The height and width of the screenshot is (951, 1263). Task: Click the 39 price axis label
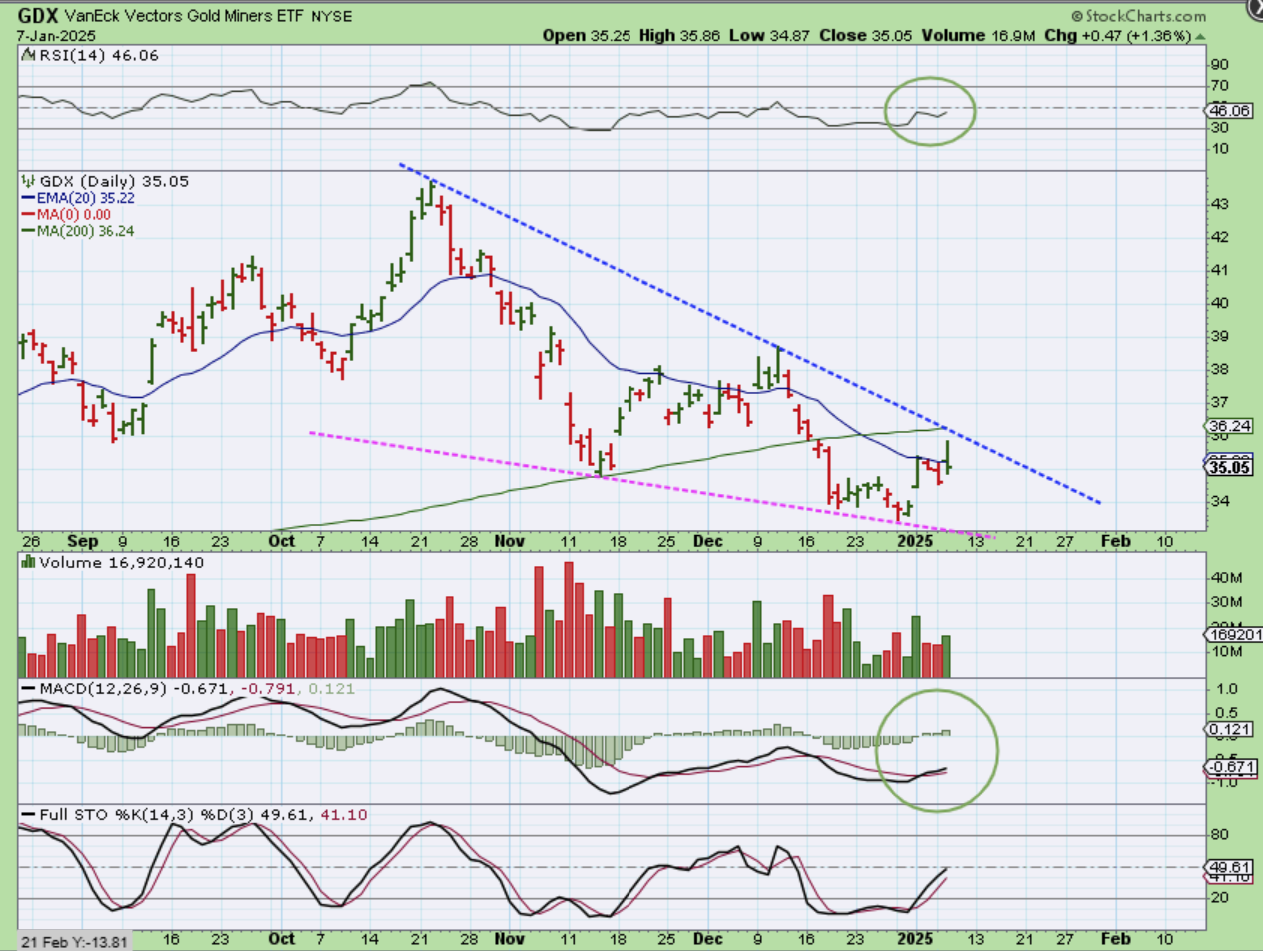pyautogui.click(x=1221, y=337)
